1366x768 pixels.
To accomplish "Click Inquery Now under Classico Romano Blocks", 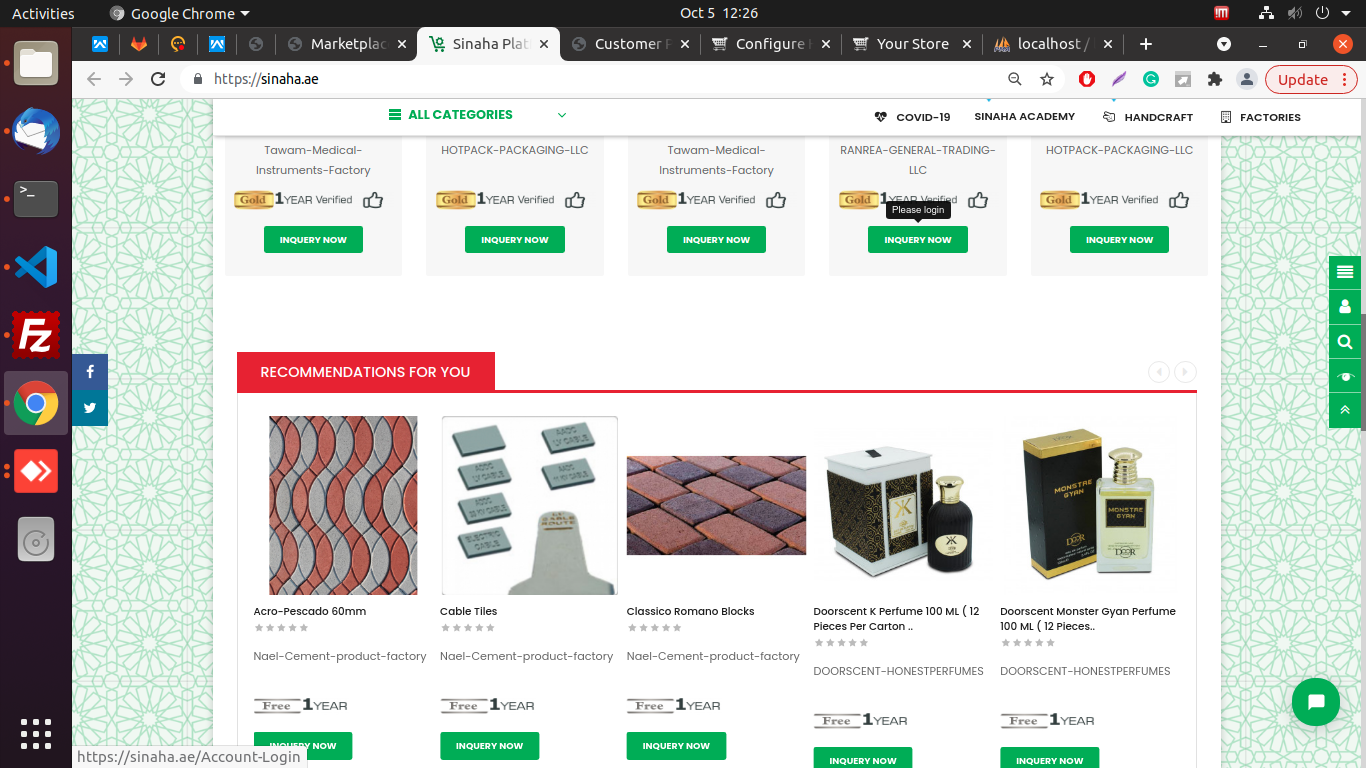I will click(676, 746).
